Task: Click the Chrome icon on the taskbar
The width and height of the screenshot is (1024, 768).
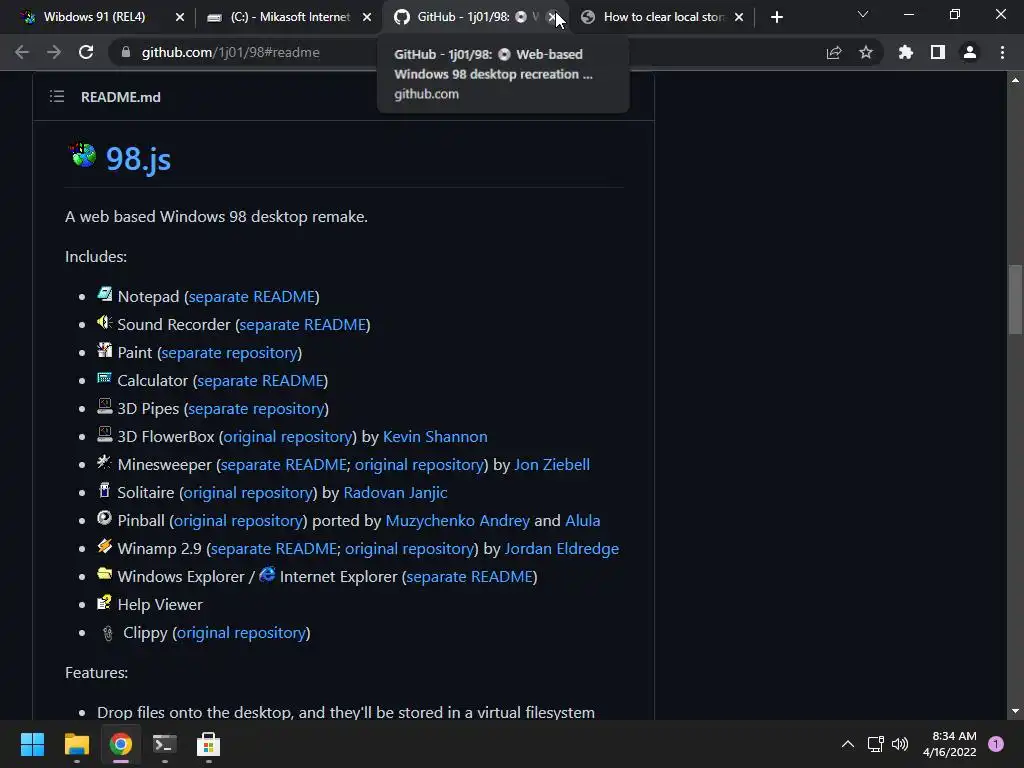Action: coord(121,744)
